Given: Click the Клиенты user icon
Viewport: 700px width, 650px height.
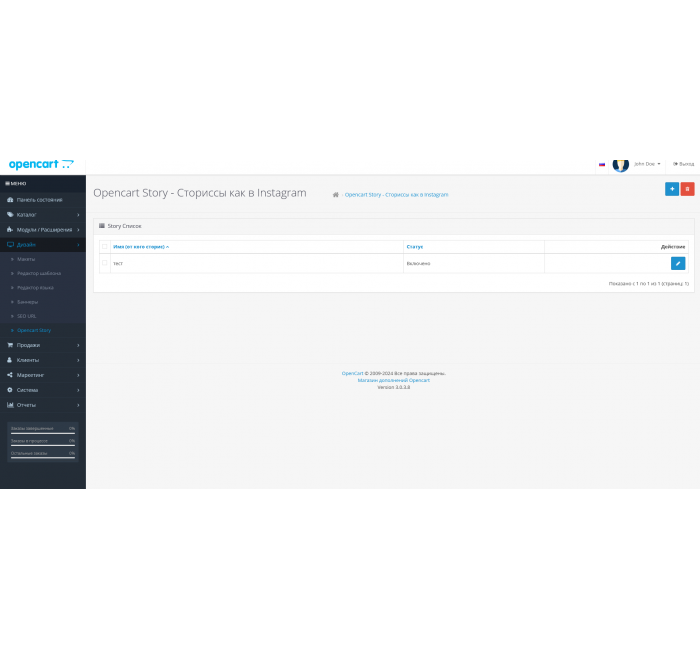Looking at the screenshot, I should 10,360.
